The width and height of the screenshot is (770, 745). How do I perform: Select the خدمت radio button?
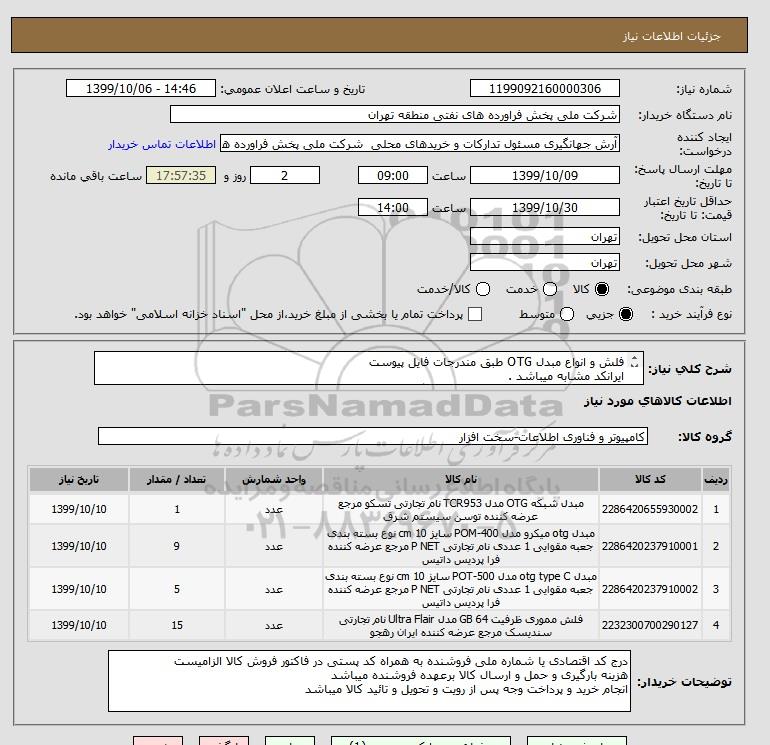coord(550,289)
